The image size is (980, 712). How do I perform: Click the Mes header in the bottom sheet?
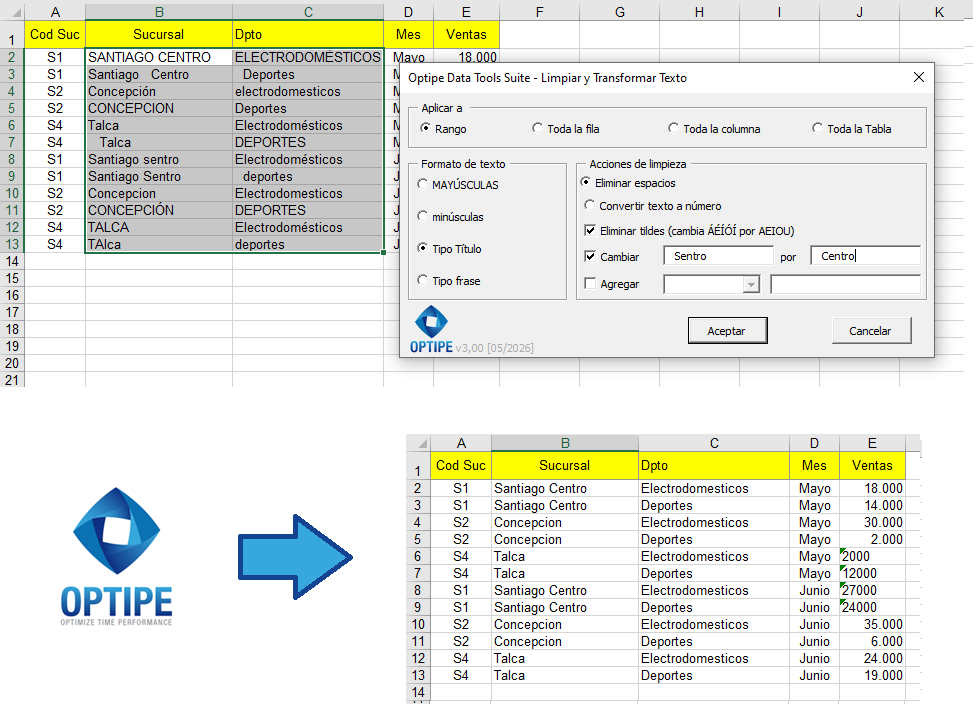point(814,465)
